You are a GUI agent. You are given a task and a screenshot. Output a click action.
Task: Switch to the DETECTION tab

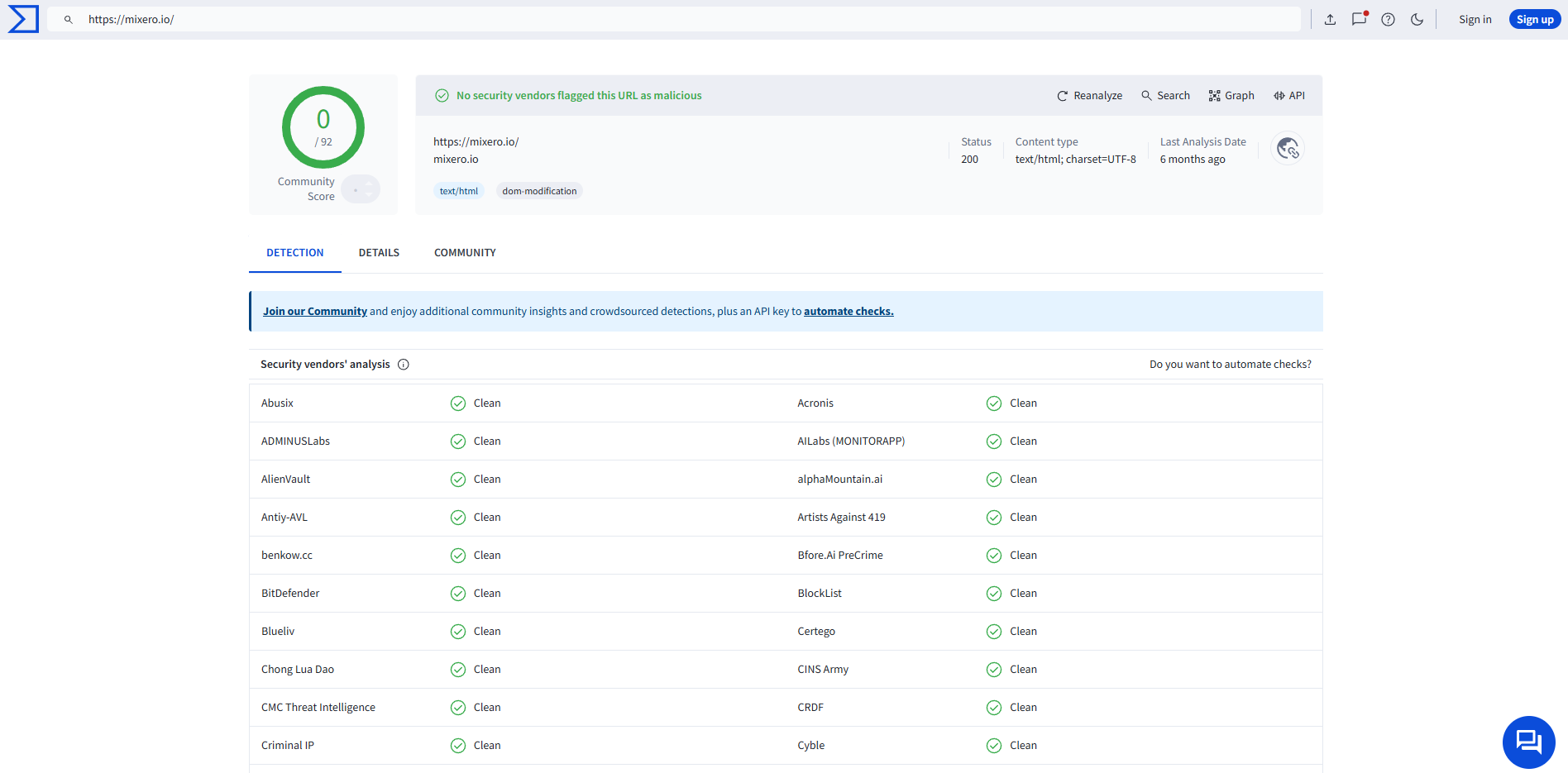point(295,253)
